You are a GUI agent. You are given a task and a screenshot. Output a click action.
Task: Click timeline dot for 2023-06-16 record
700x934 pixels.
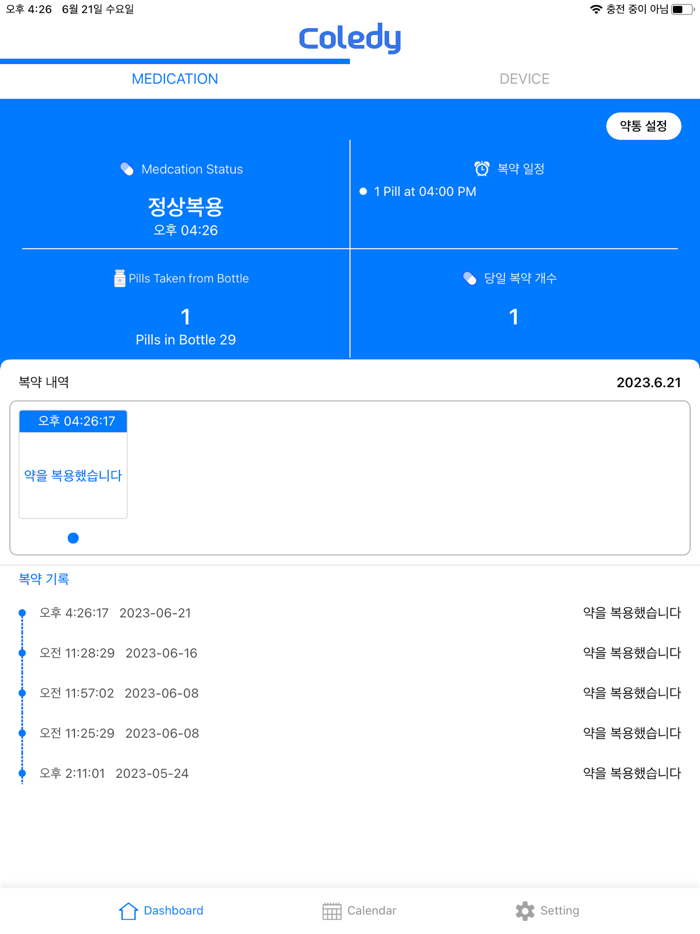pyautogui.click(x=22, y=653)
